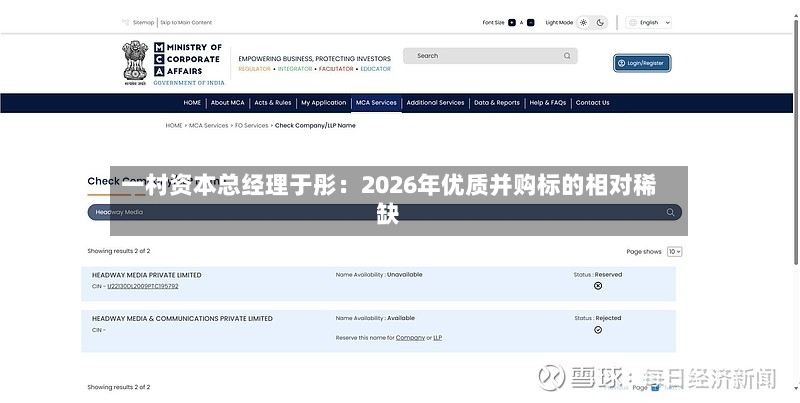
Task: Click HOME in the breadcrumb
Action: [174, 125]
